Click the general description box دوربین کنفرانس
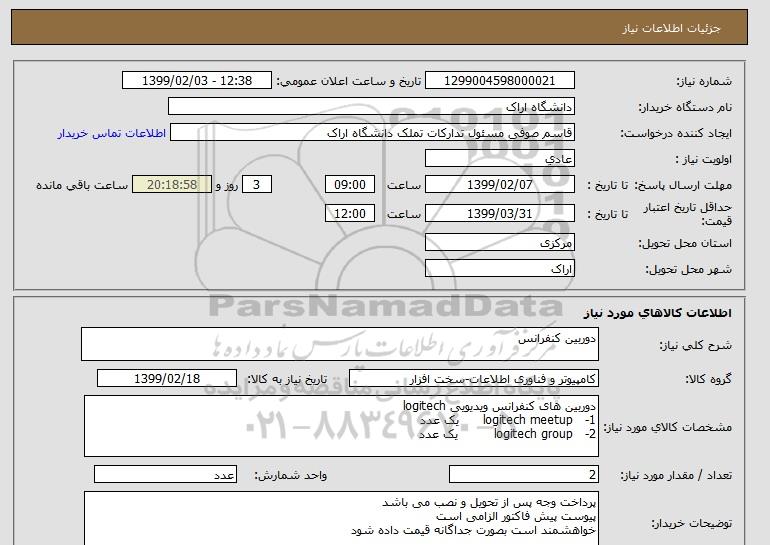The image size is (770, 545). pyautogui.click(x=340, y=344)
